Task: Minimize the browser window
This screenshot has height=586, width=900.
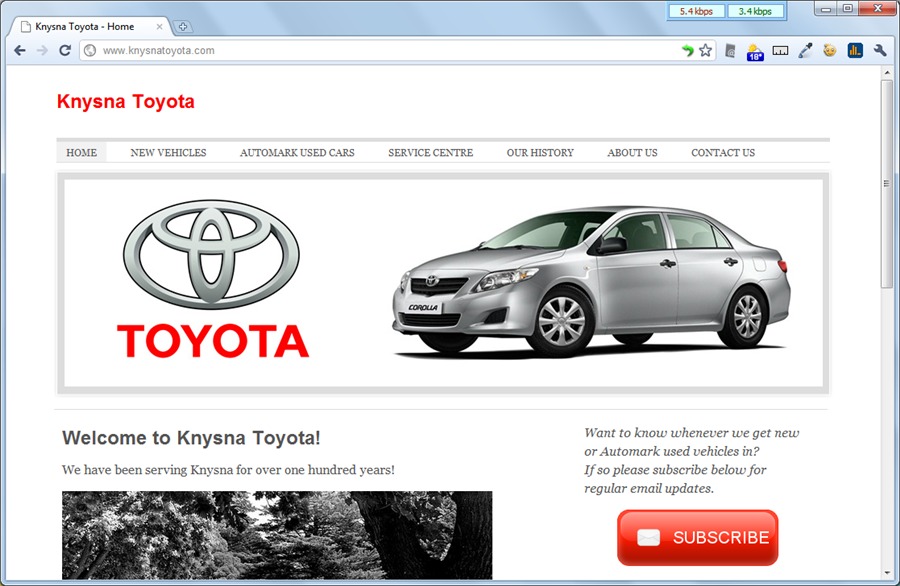Action: pos(826,9)
